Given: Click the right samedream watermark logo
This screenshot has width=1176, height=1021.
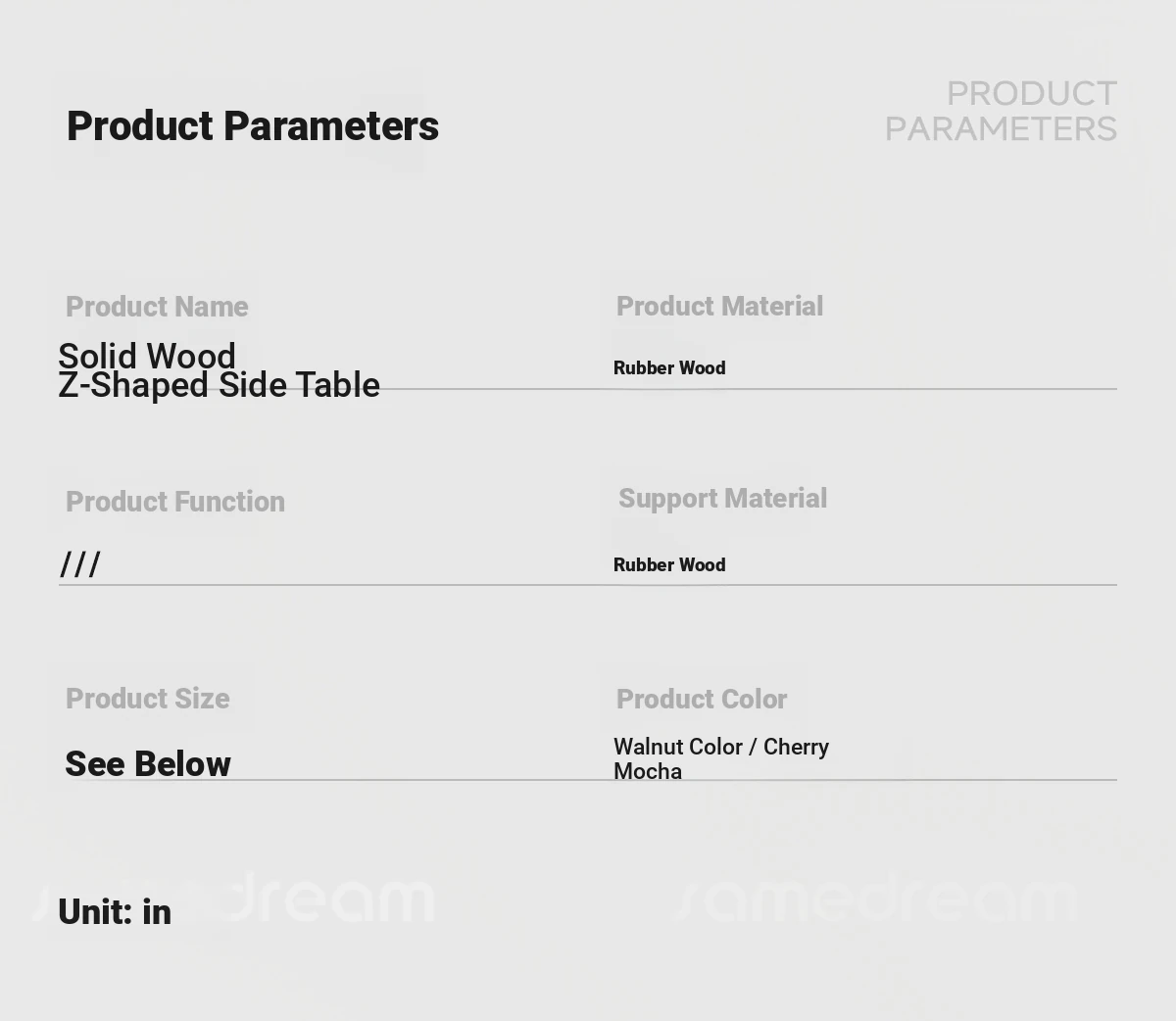Looking at the screenshot, I should [877, 898].
